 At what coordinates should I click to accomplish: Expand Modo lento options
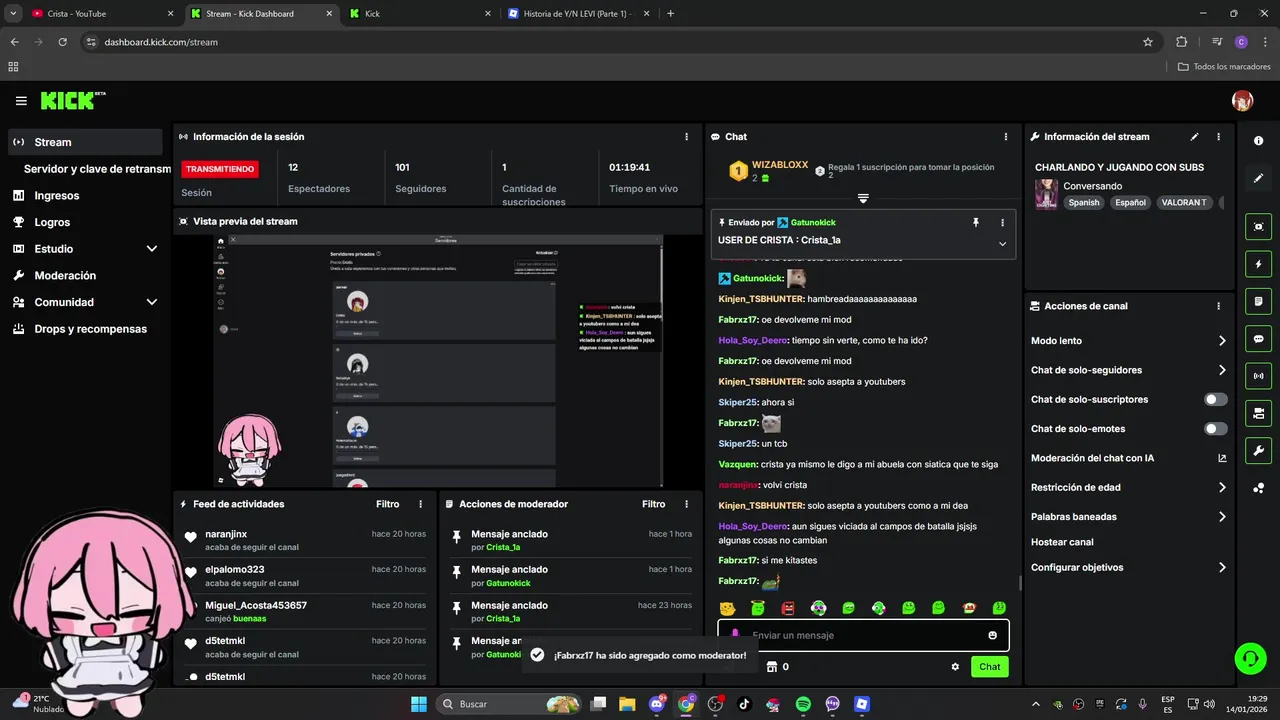click(1222, 341)
